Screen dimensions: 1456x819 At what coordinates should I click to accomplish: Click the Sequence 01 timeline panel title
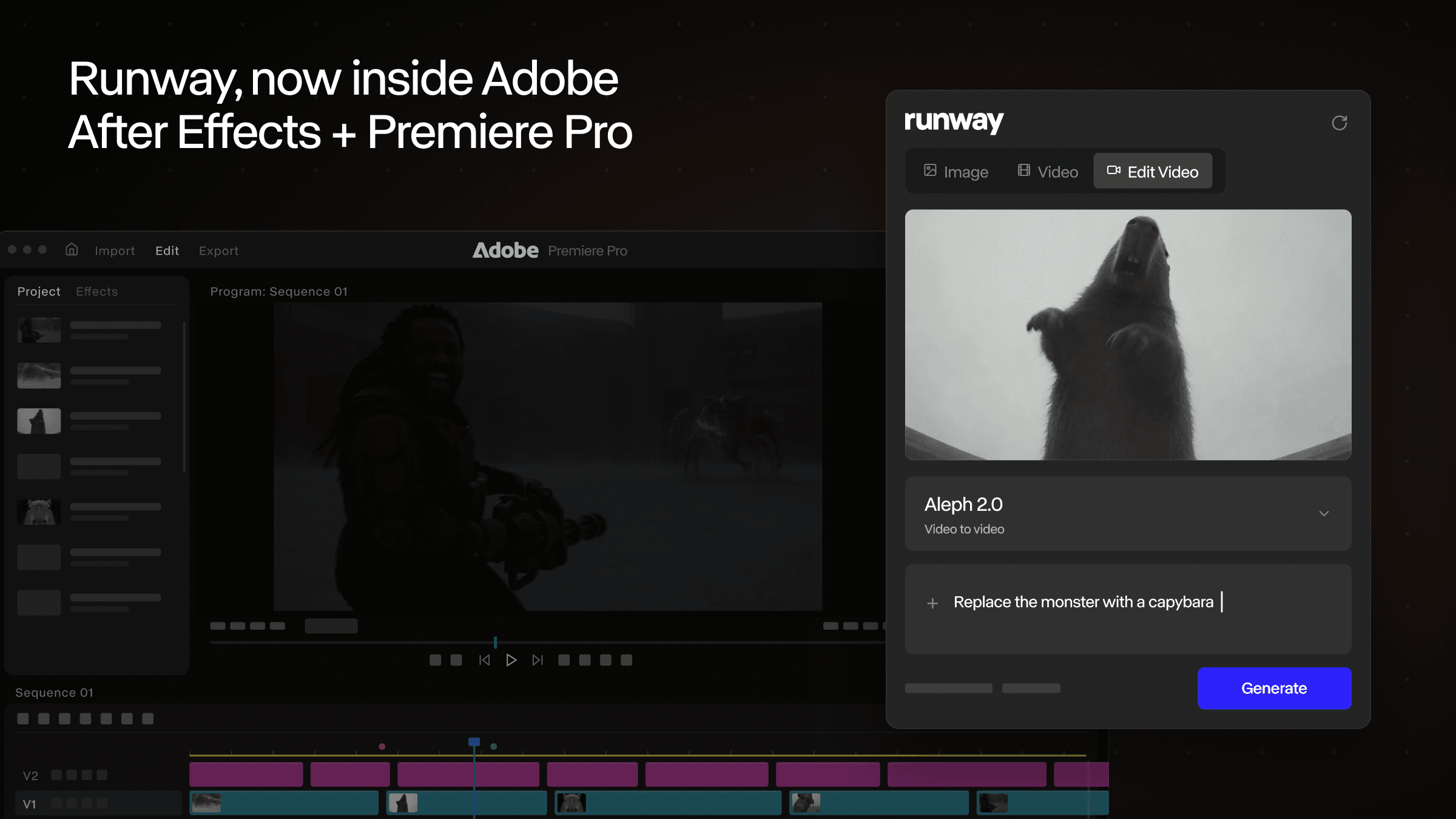(54, 692)
